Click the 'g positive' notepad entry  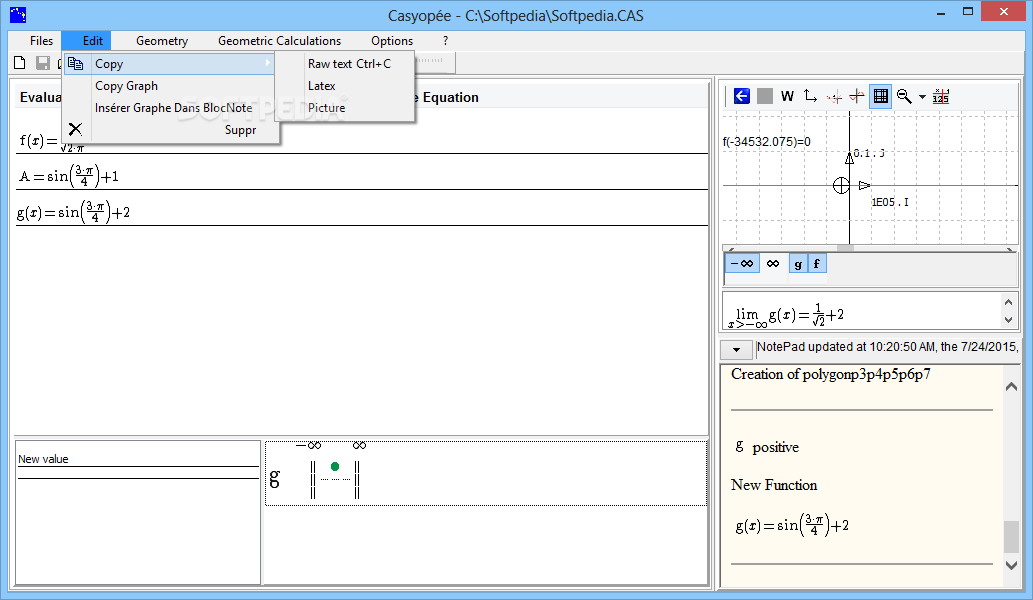767,447
